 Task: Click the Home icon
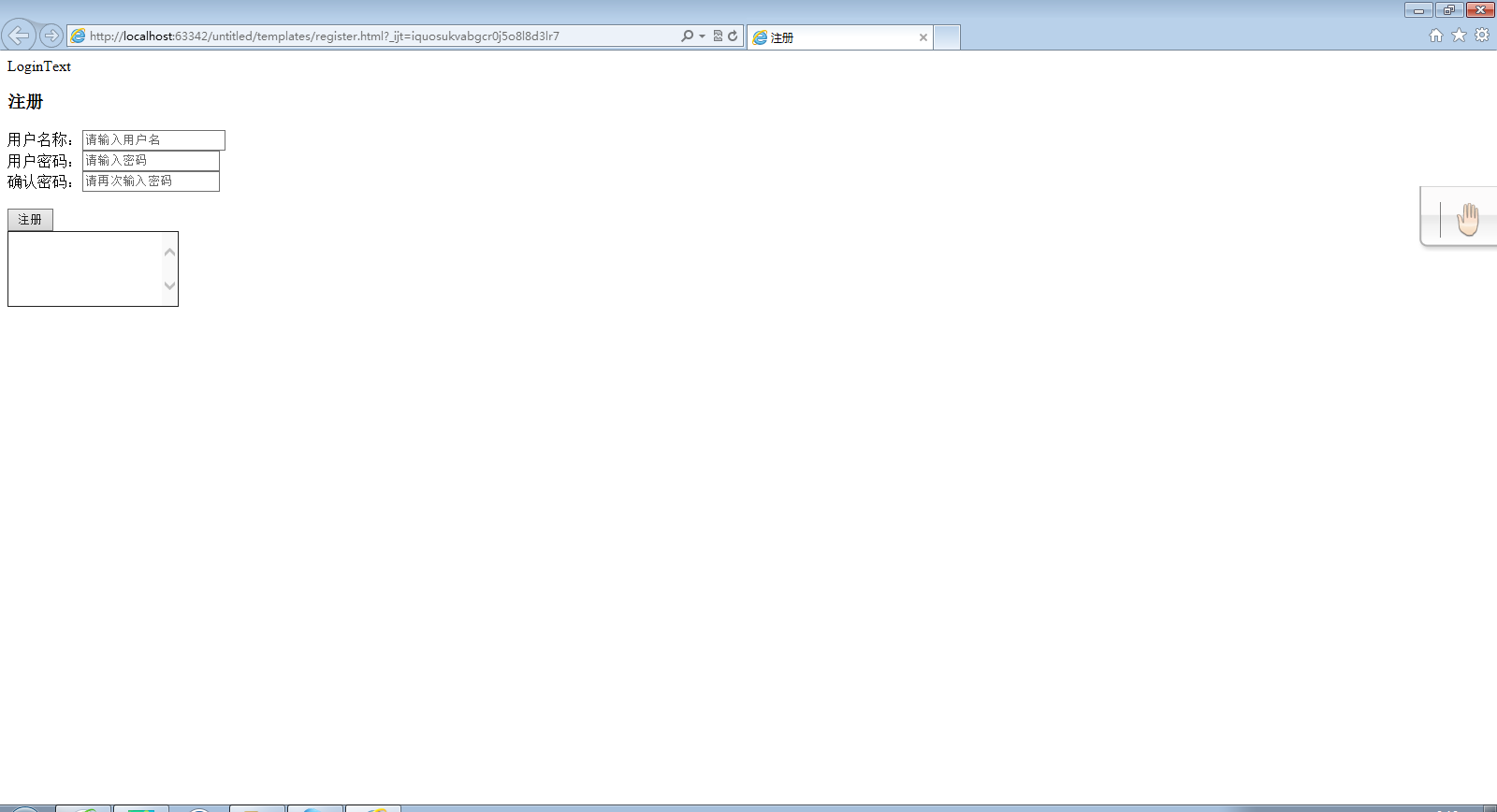[x=1436, y=36]
